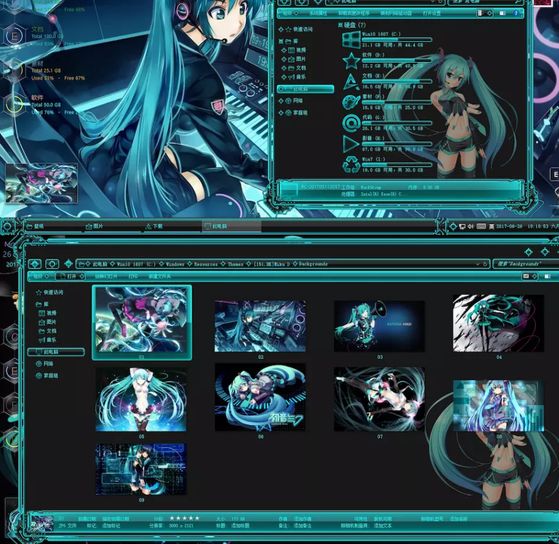This screenshot has height=544, width=559.
Task: Toggle the preview pane in the upper explorer toolbar
Action: [x=503, y=13]
